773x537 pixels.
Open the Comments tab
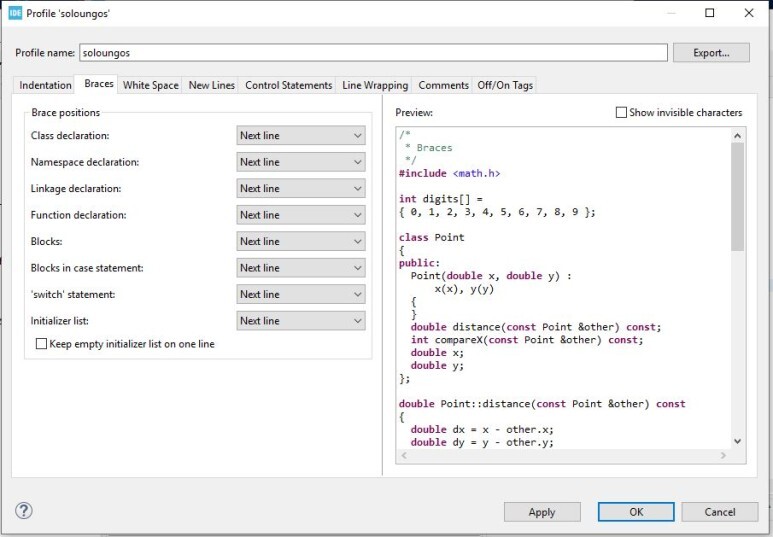[x=443, y=85]
